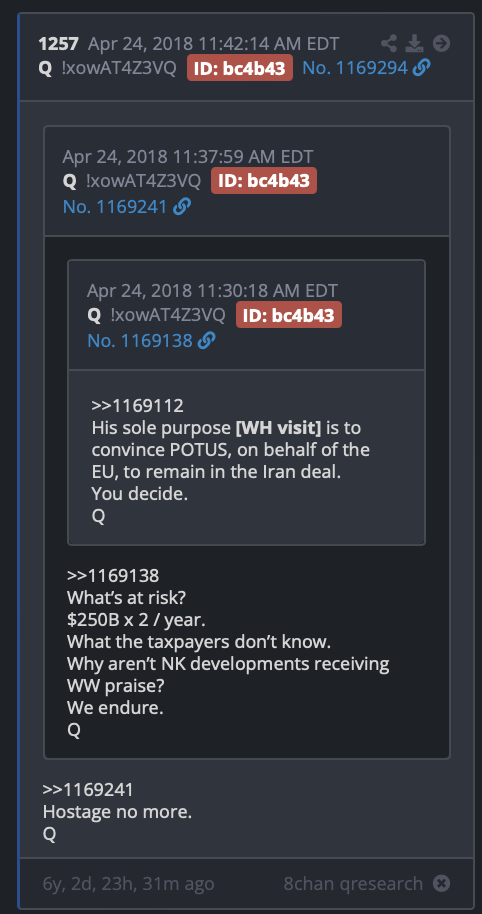Open post link No. 1169294

(x=355, y=68)
